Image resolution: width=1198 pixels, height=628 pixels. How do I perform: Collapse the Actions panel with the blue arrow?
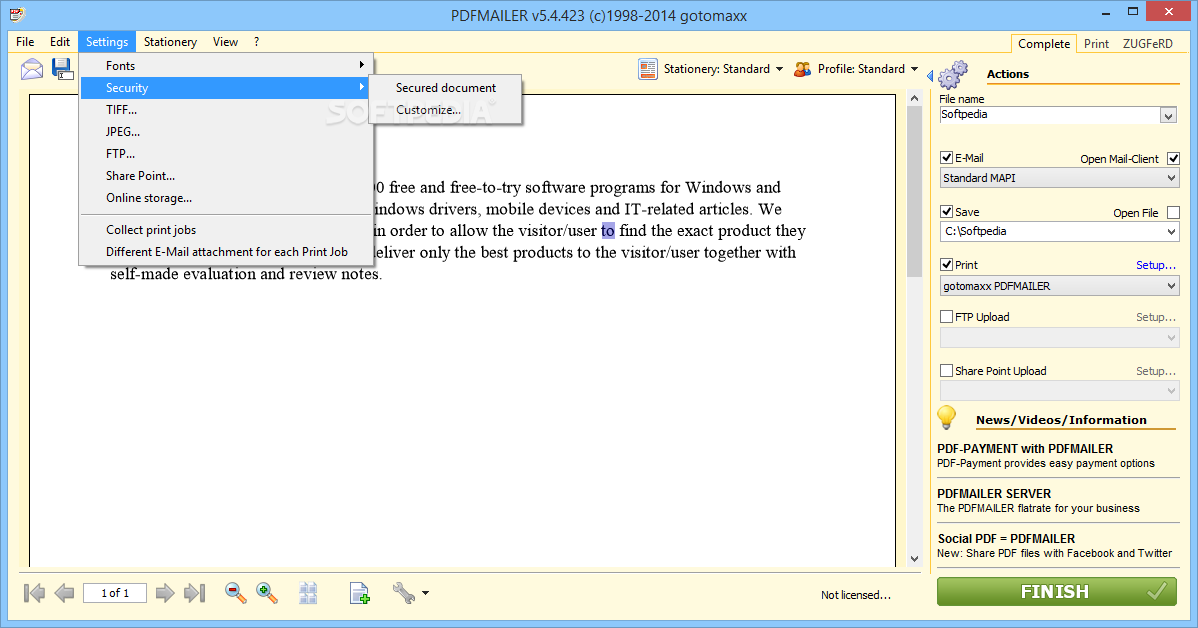pos(930,76)
